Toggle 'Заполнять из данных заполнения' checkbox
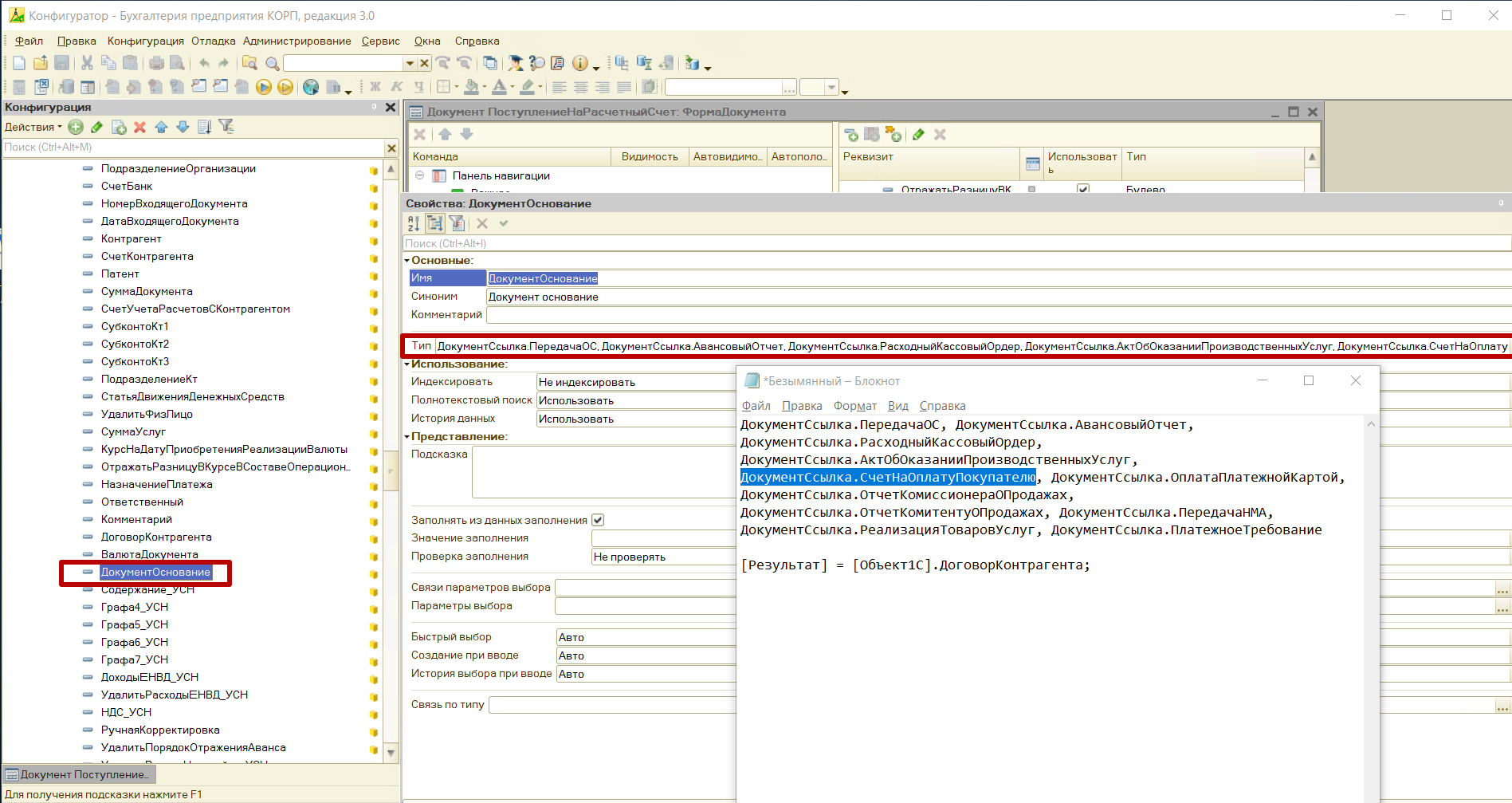The height and width of the screenshot is (803, 1512). pyautogui.click(x=598, y=520)
